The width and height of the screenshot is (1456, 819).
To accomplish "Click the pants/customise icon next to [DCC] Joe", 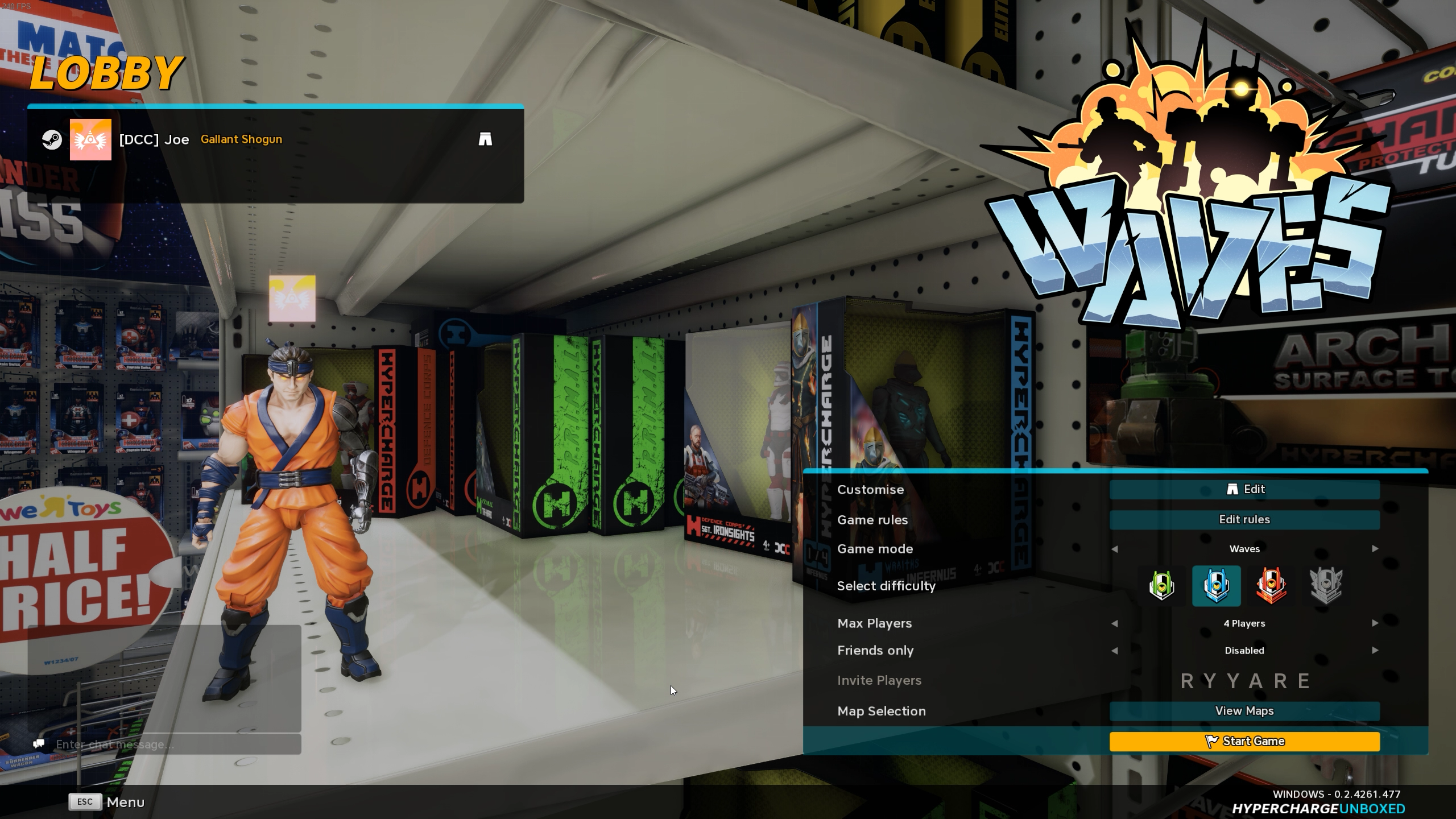I will point(485,139).
